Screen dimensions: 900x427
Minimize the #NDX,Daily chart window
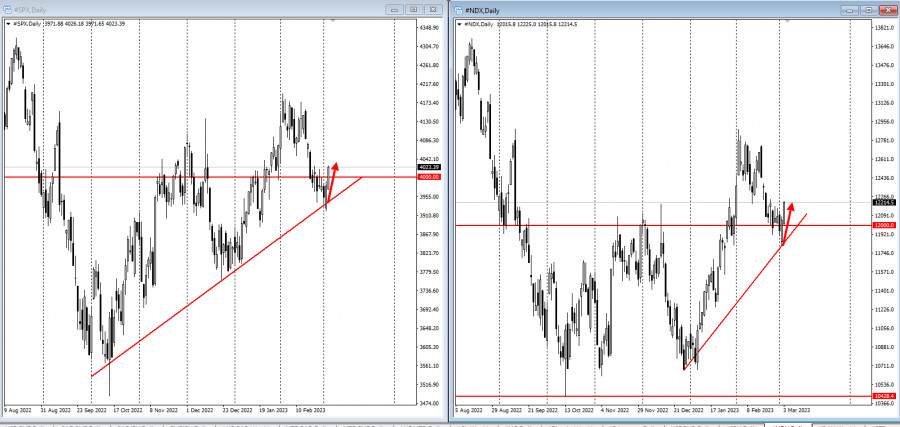(848, 10)
